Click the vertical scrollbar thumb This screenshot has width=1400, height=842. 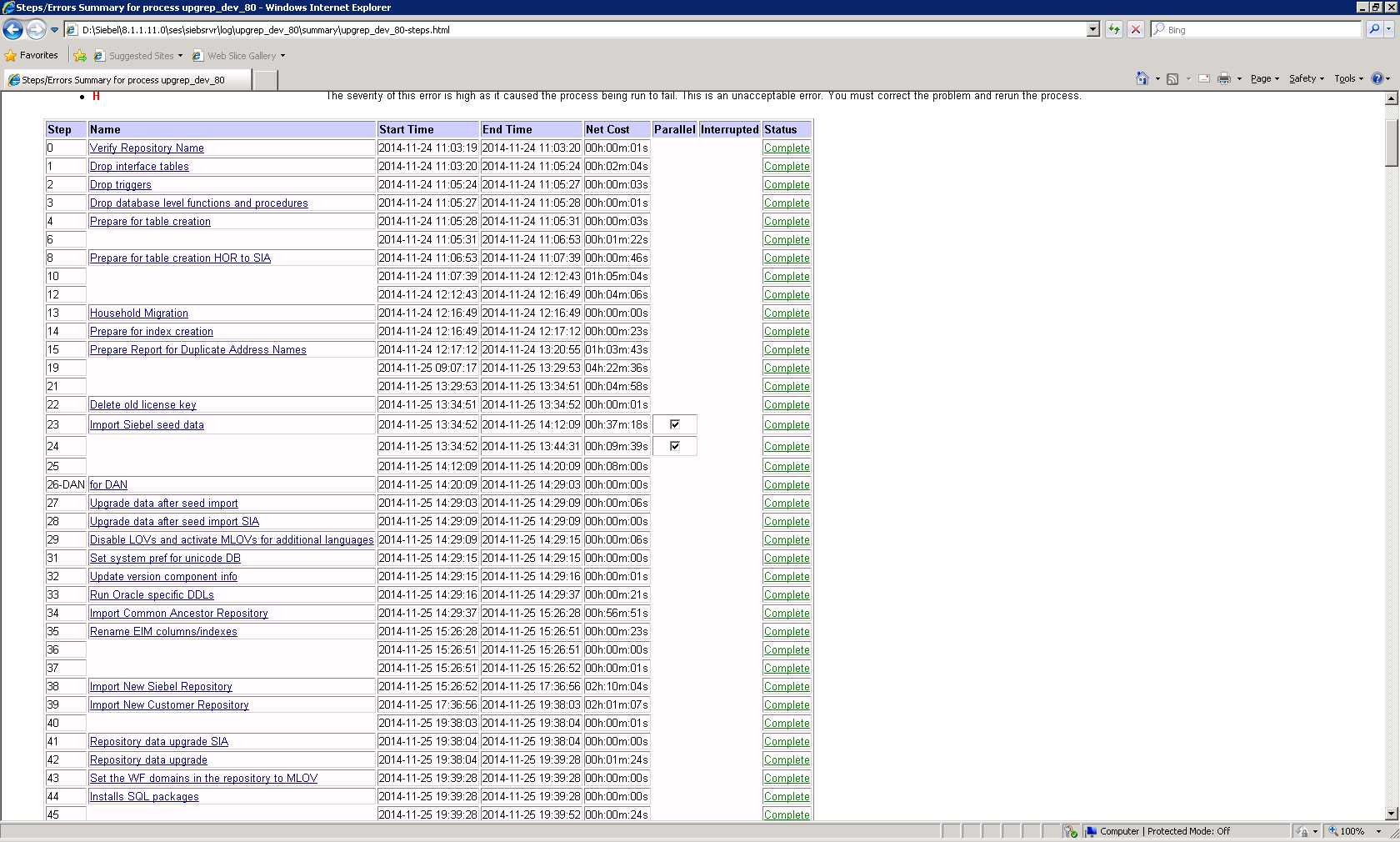[1391, 143]
